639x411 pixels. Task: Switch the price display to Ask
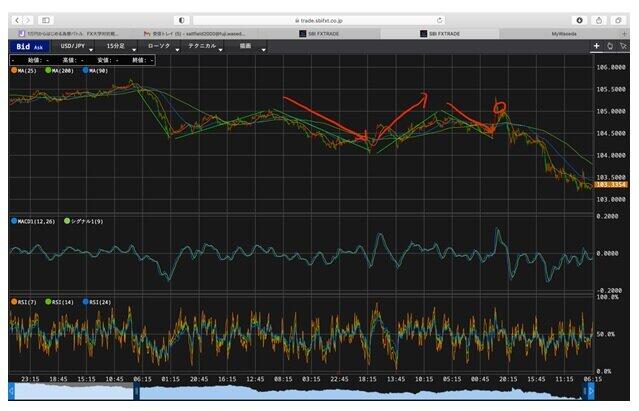click(38, 46)
